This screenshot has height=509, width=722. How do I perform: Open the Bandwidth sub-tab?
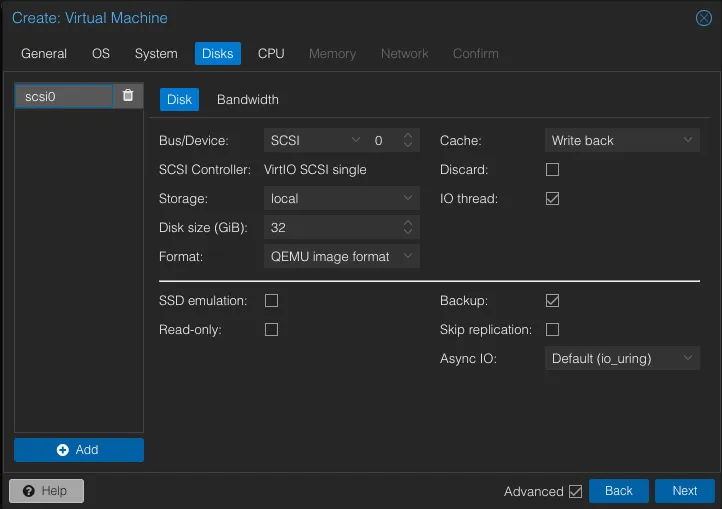tap(248, 100)
